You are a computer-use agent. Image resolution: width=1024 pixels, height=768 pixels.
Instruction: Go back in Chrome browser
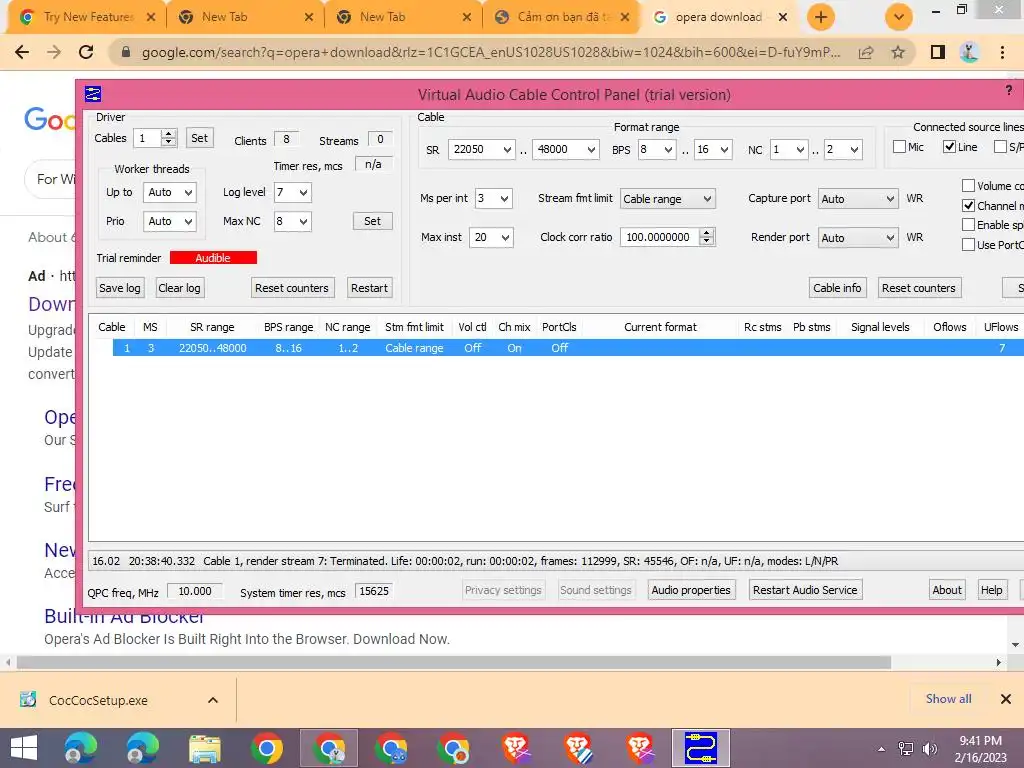tap(22, 52)
